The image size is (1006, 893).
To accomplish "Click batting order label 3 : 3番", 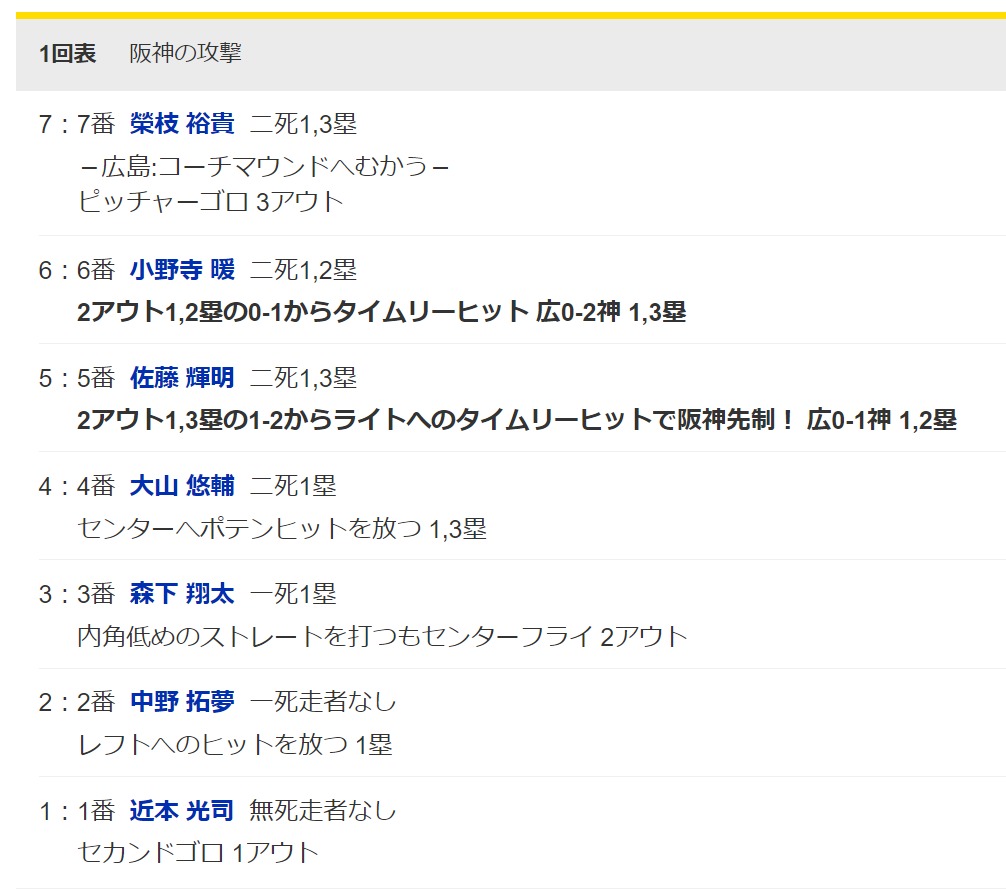I will click(77, 593).
